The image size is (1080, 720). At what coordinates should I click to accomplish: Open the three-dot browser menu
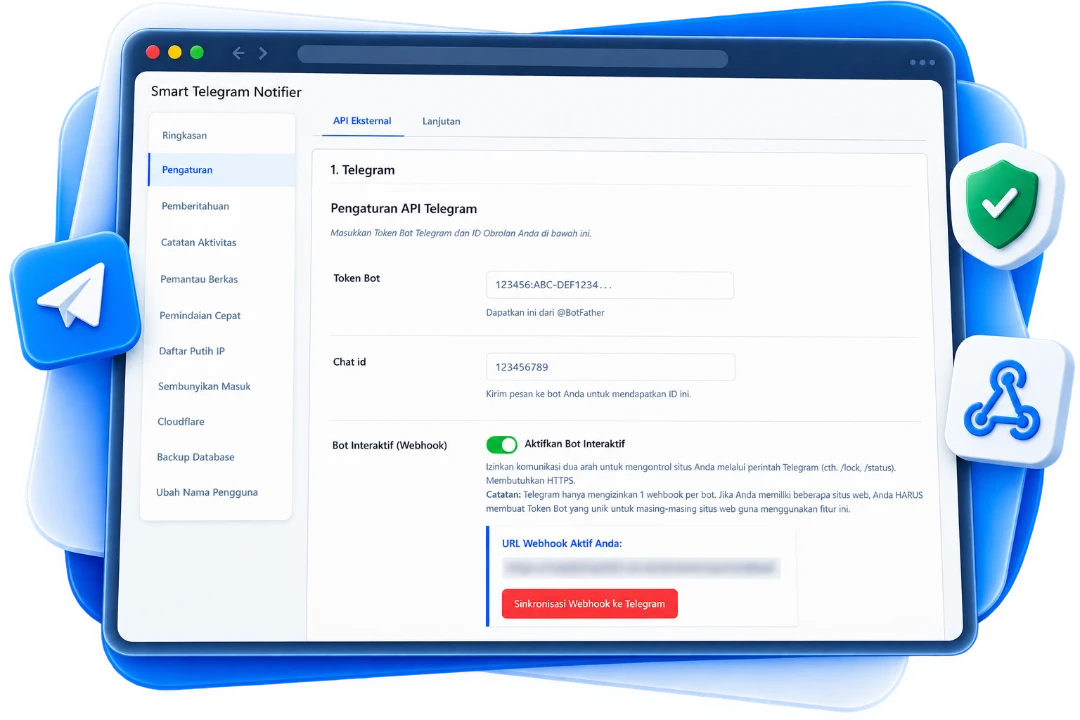pyautogui.click(x=922, y=62)
